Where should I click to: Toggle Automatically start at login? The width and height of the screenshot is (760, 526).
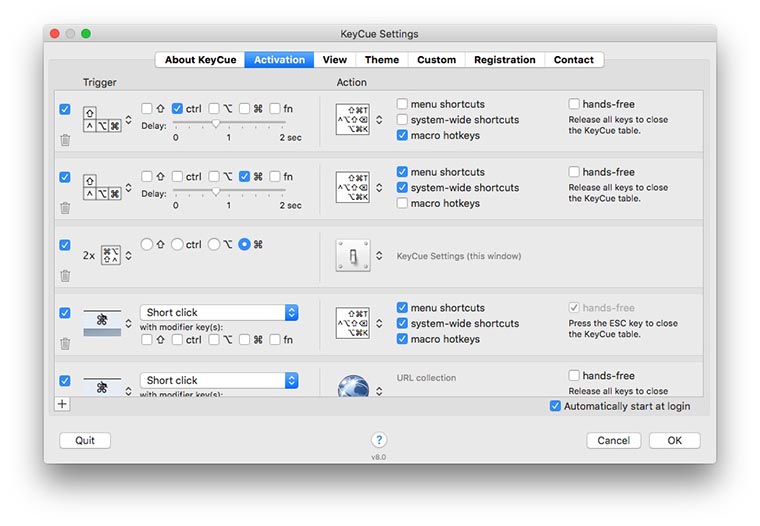[555, 406]
